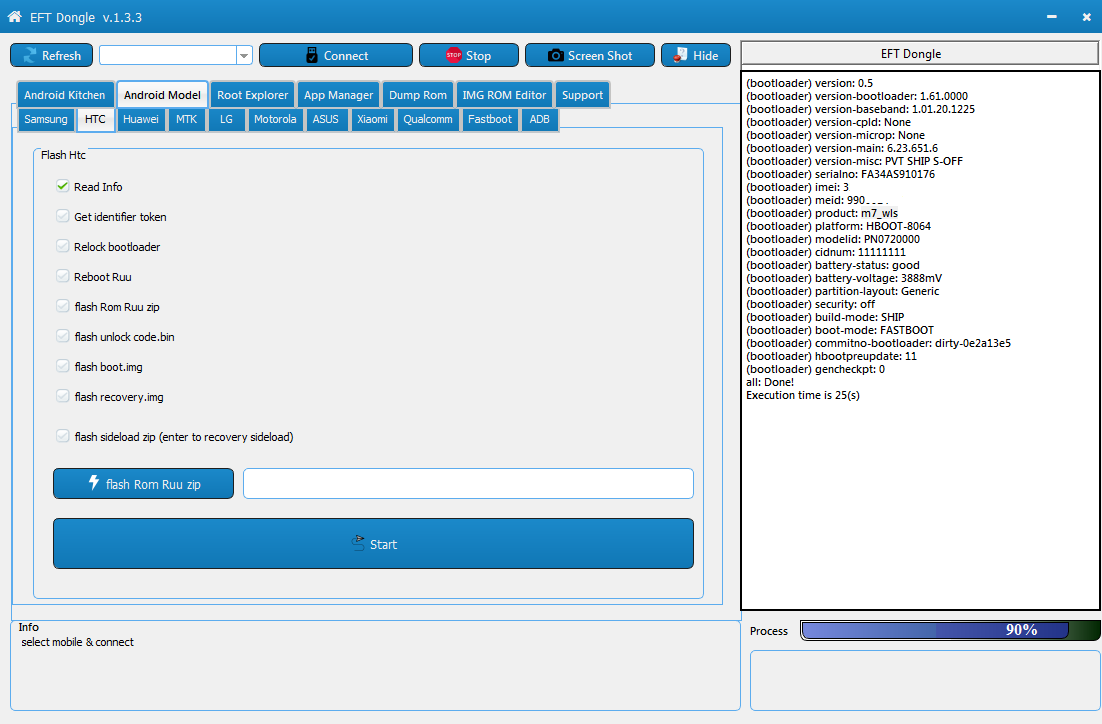The width and height of the screenshot is (1102, 724).
Task: Minimize the EFT Dongle window
Action: coord(1051,17)
